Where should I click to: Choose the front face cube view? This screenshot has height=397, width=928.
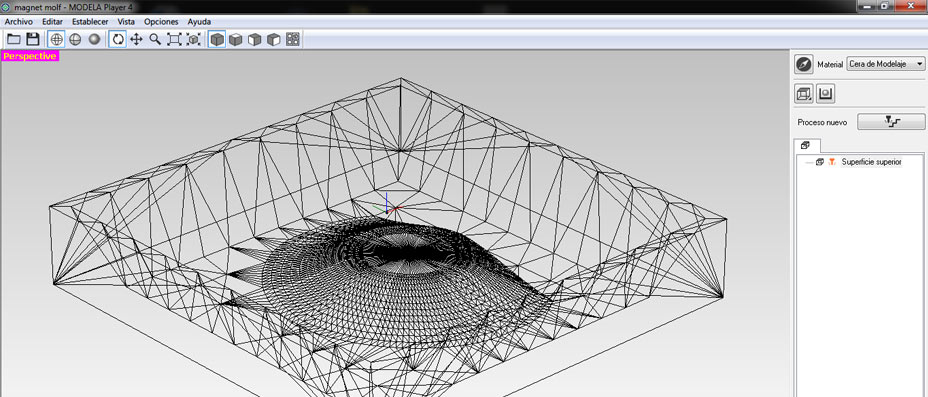(x=254, y=40)
